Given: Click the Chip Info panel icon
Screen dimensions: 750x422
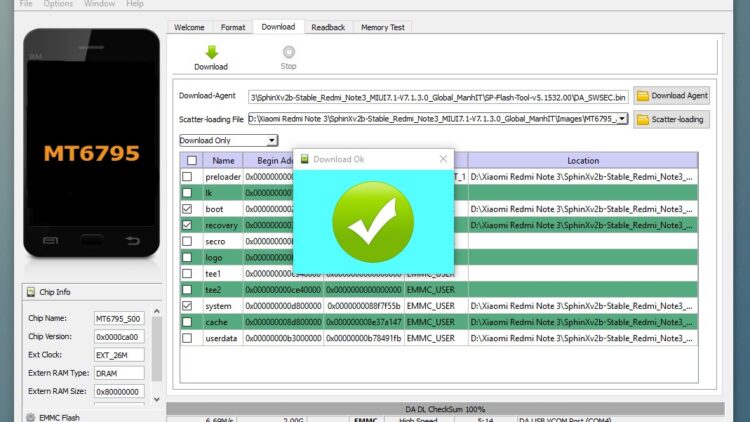Looking at the screenshot, I should click(29, 292).
